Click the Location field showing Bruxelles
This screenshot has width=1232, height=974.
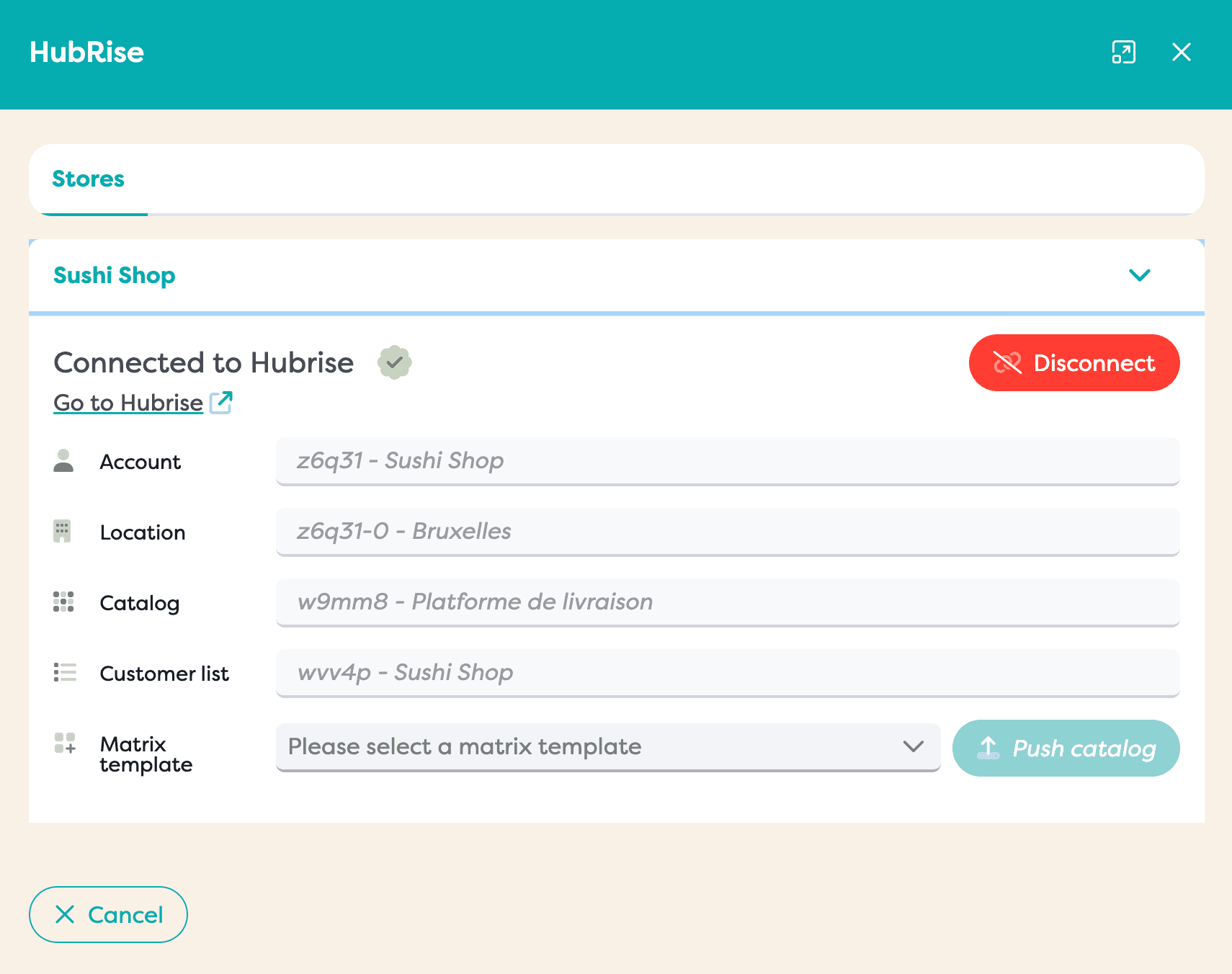[x=727, y=532]
